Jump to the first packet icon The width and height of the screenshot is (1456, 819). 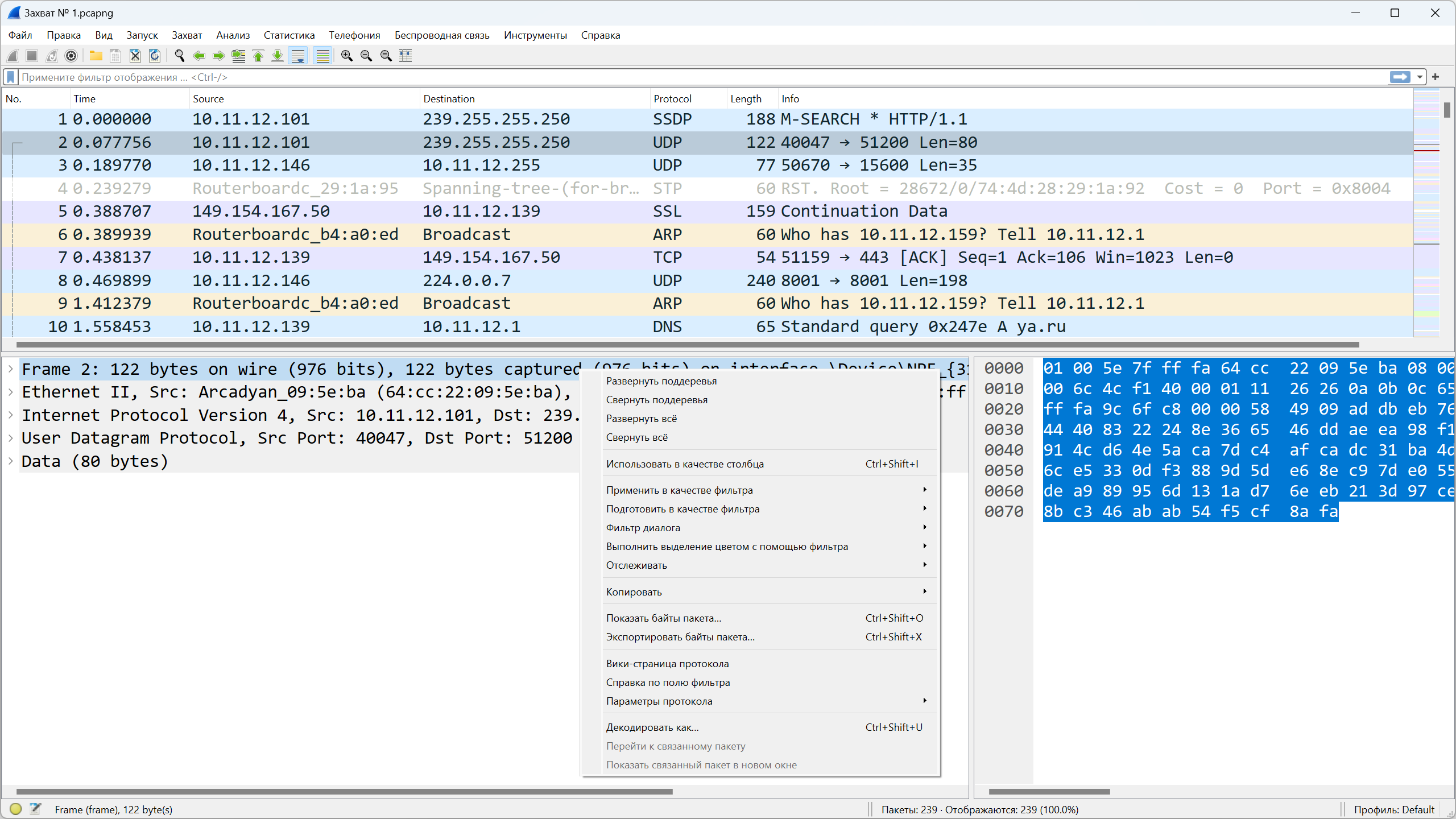pos(258,56)
